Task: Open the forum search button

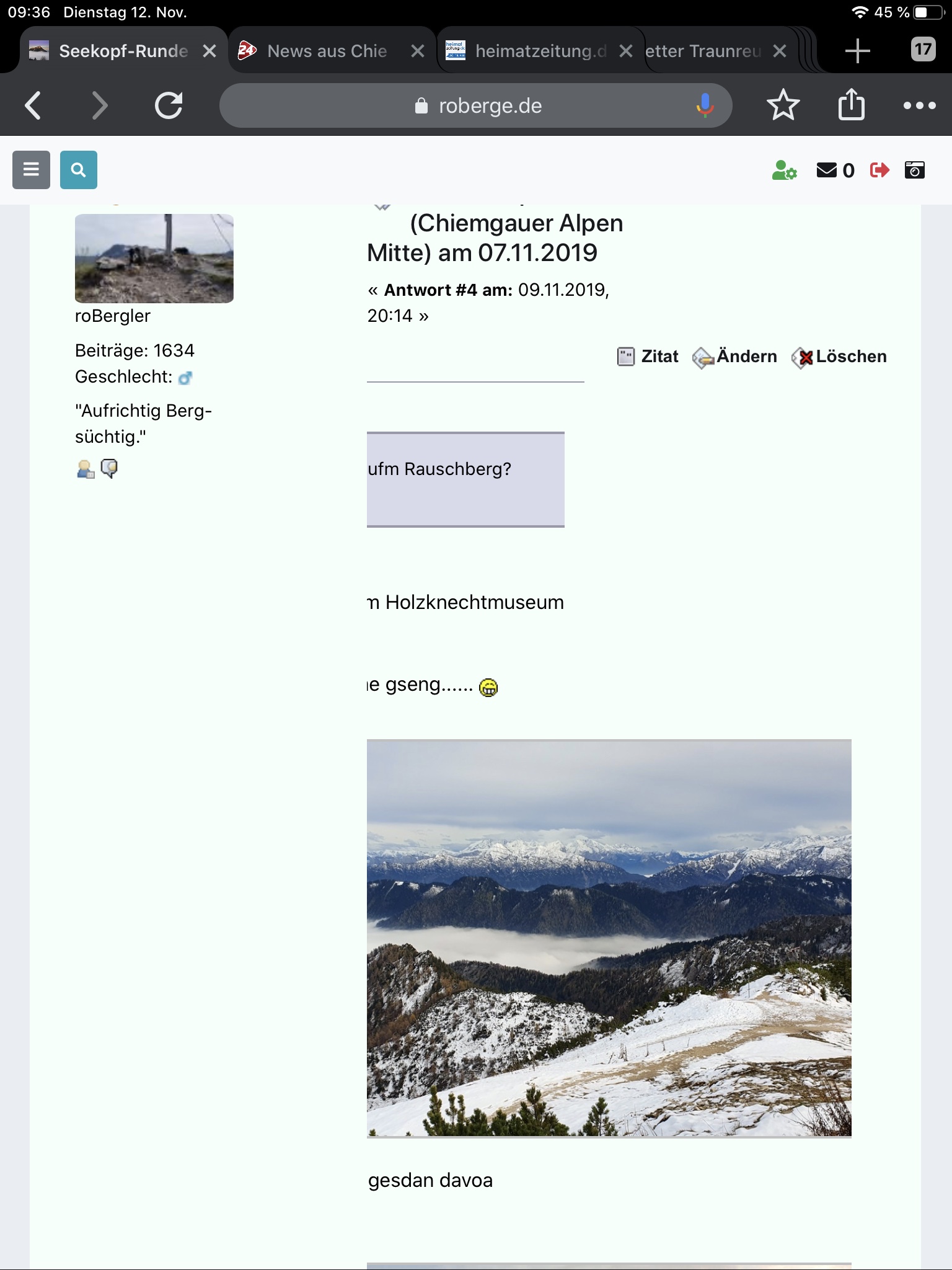Action: 79,169
